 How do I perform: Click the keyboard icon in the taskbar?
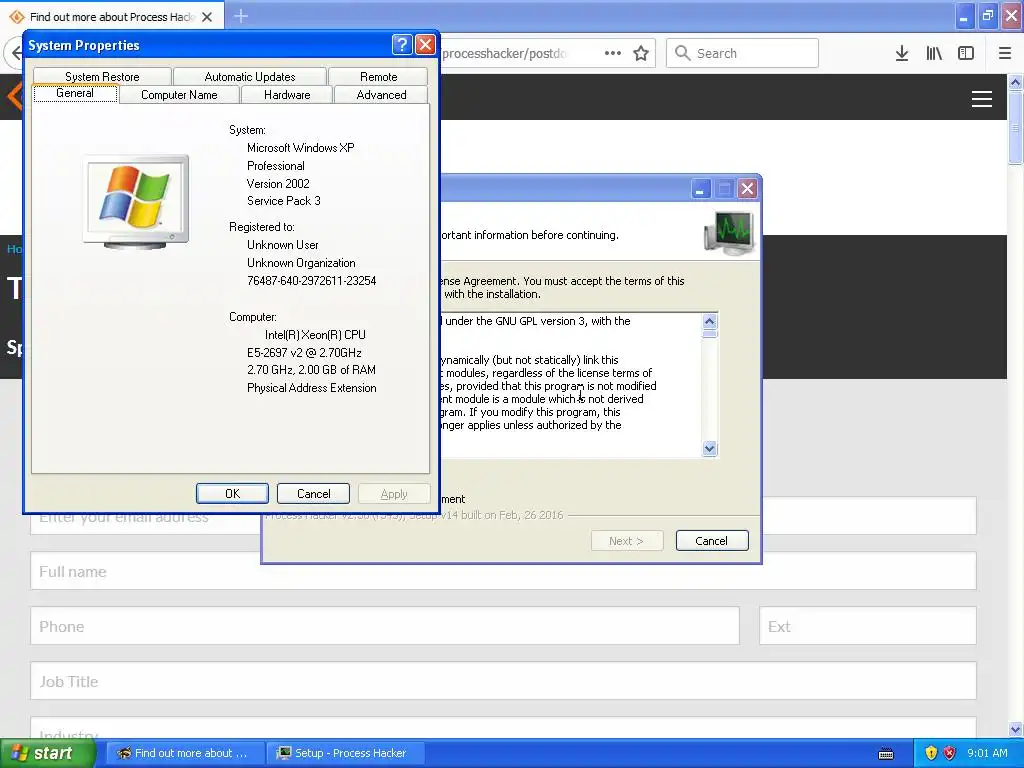point(886,754)
